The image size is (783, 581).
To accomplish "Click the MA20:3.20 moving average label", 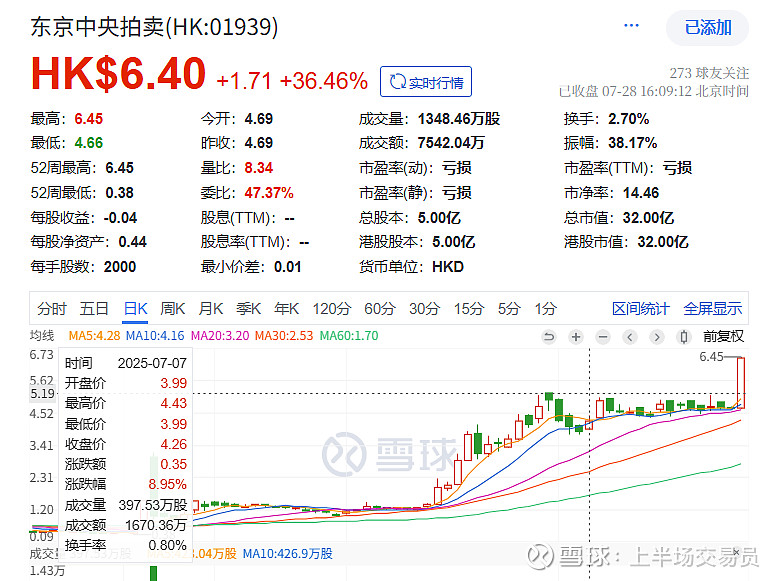I will point(220,336).
